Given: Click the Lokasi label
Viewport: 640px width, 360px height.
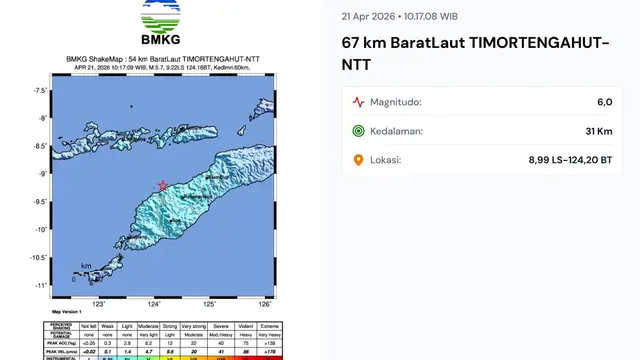Looking at the screenshot, I should click(x=386, y=160).
